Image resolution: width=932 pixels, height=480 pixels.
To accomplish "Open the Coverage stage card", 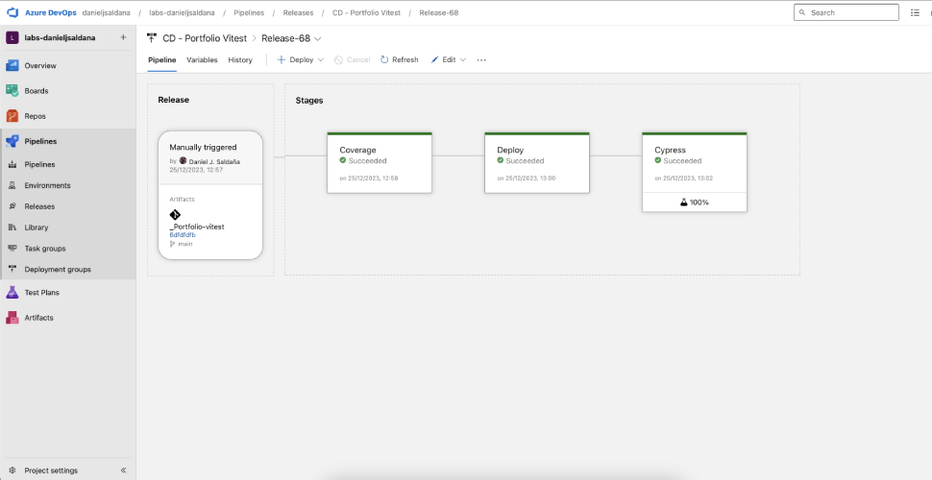I will pyautogui.click(x=380, y=163).
